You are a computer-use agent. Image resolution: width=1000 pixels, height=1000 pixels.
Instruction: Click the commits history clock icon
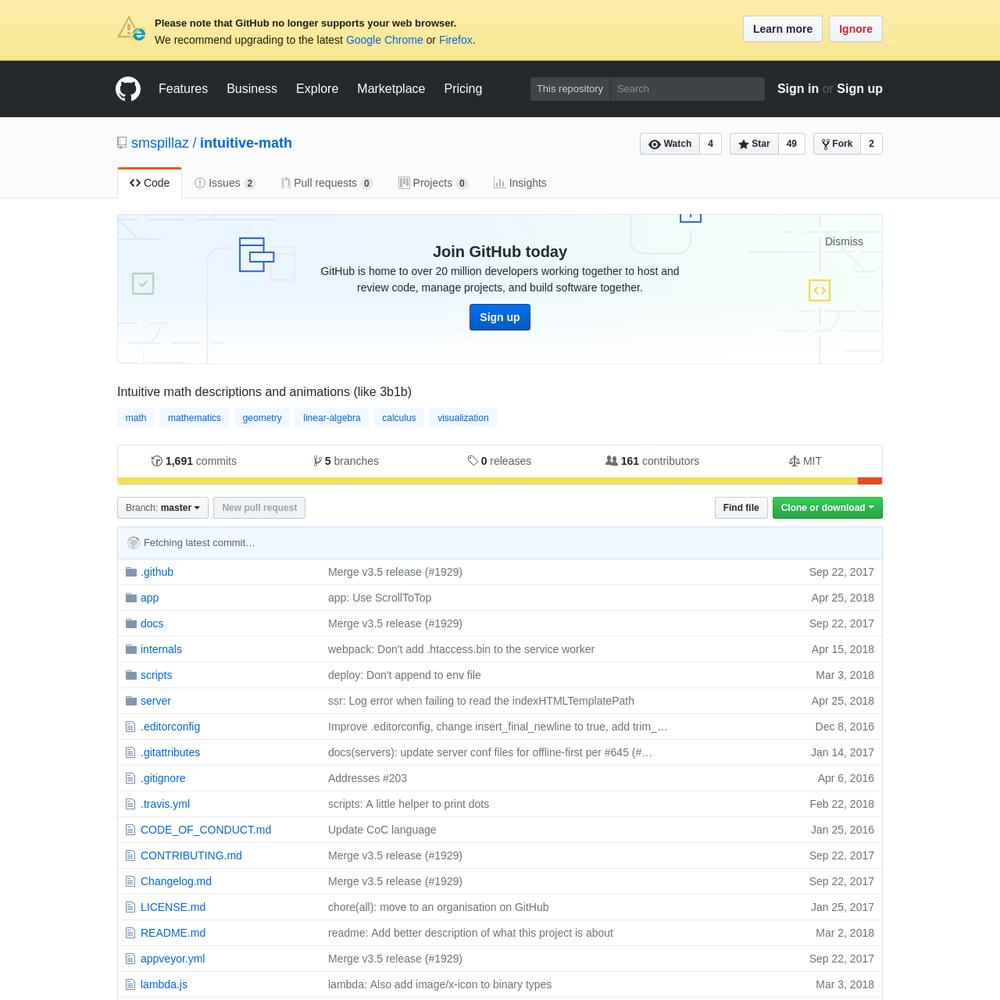157,461
